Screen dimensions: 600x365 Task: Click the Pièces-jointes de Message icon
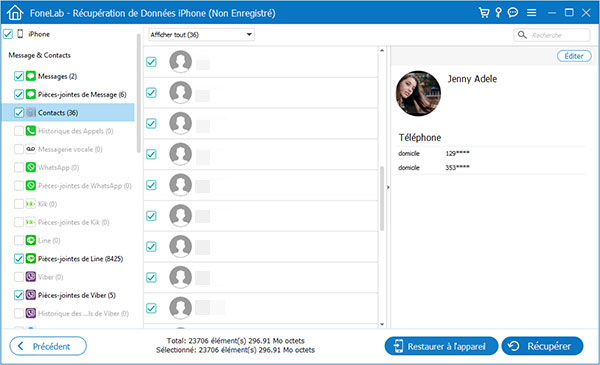[31, 94]
